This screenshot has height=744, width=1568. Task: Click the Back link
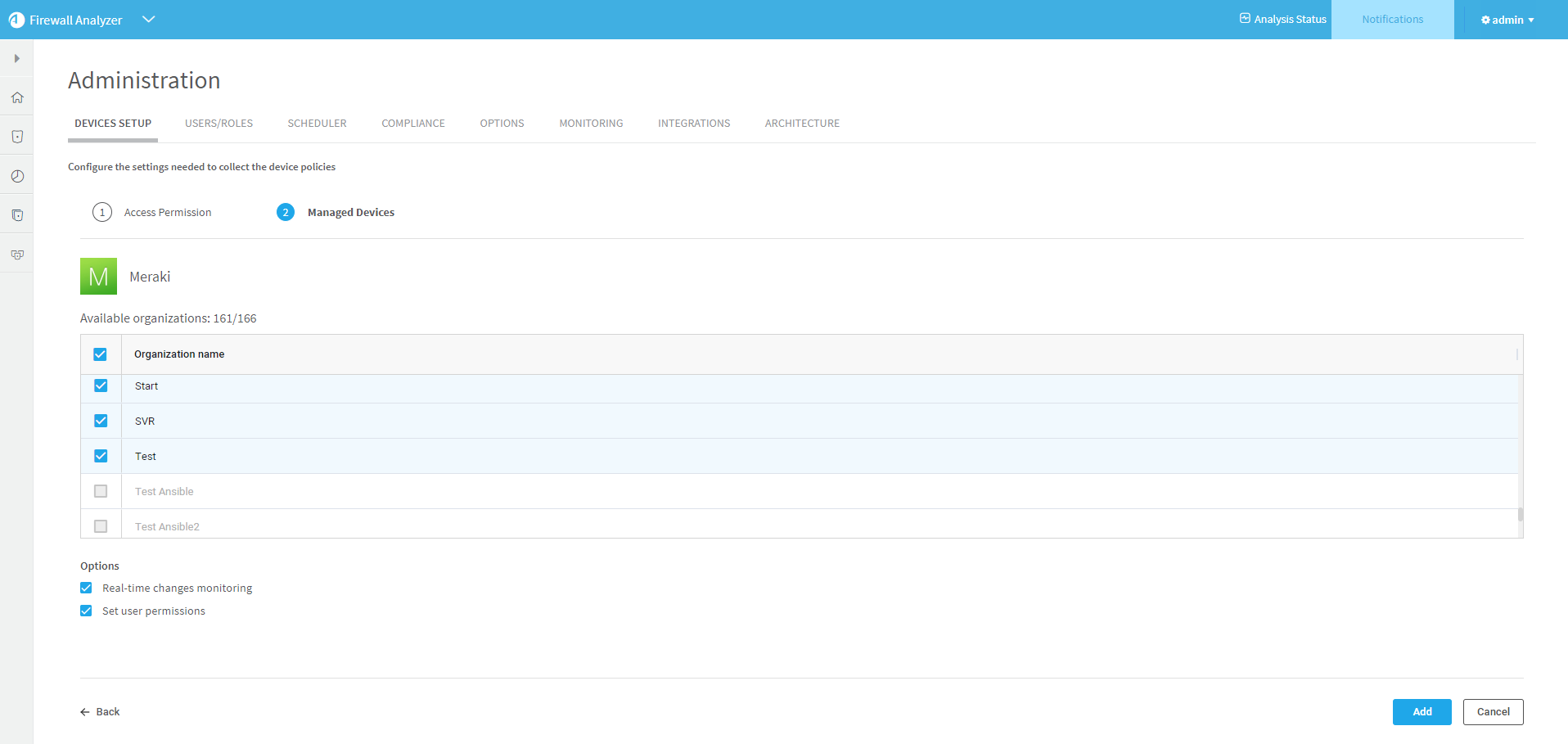tap(100, 712)
